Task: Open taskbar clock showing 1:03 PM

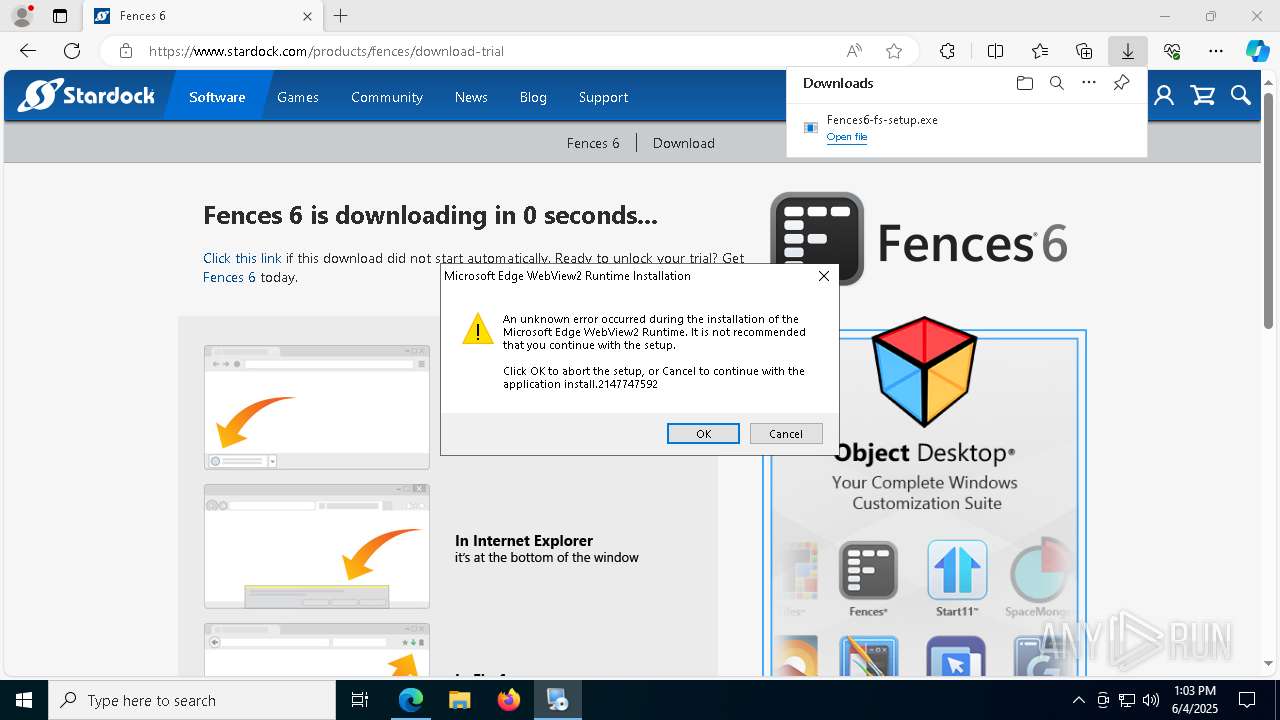Action: pyautogui.click(x=1194, y=700)
